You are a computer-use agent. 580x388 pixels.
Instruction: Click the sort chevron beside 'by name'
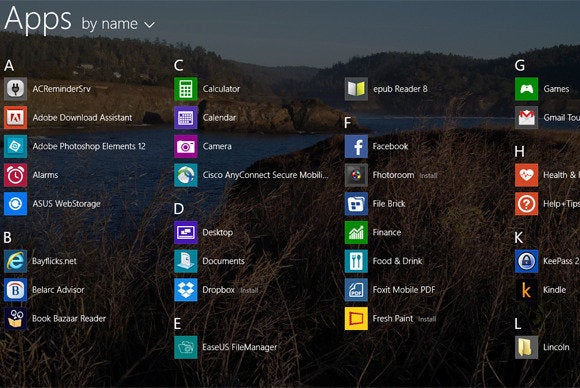pos(149,25)
